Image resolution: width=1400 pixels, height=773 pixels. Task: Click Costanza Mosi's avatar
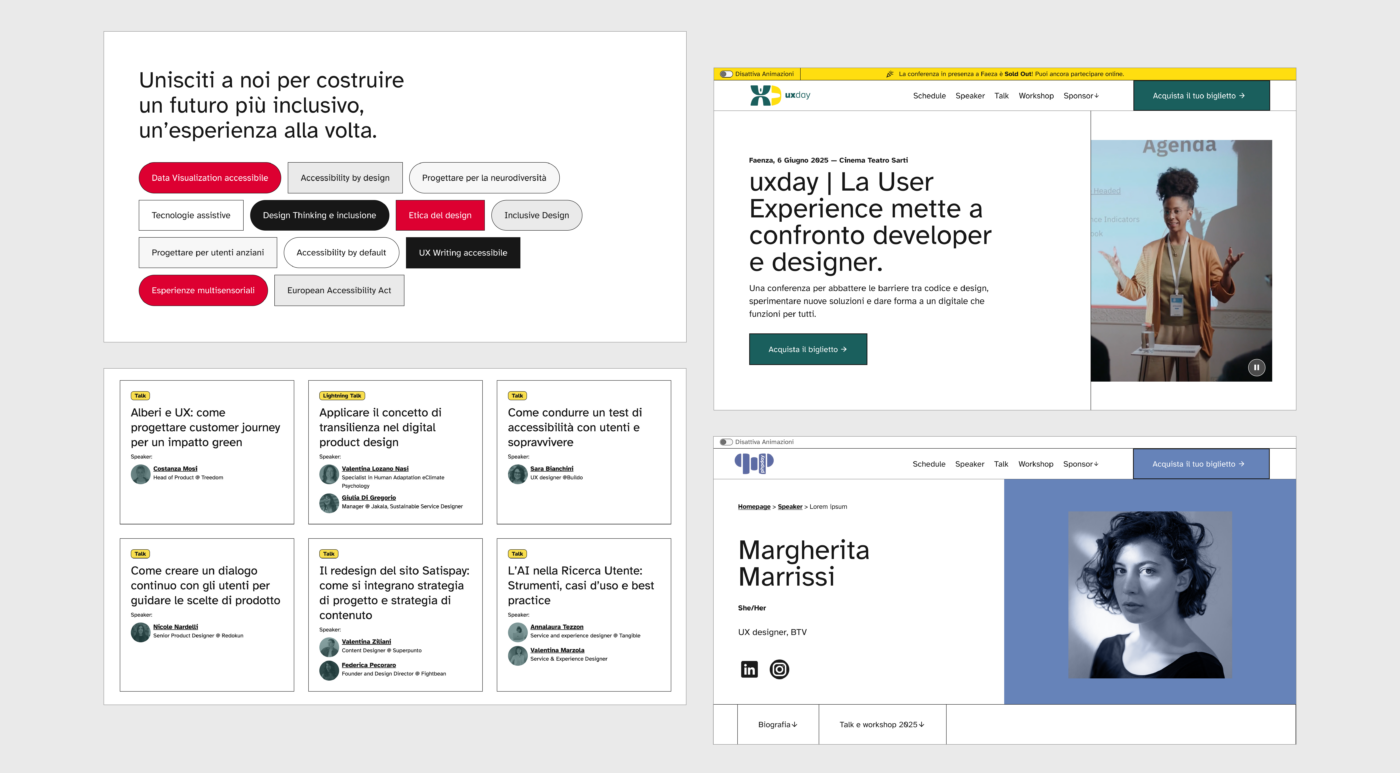[x=140, y=474]
